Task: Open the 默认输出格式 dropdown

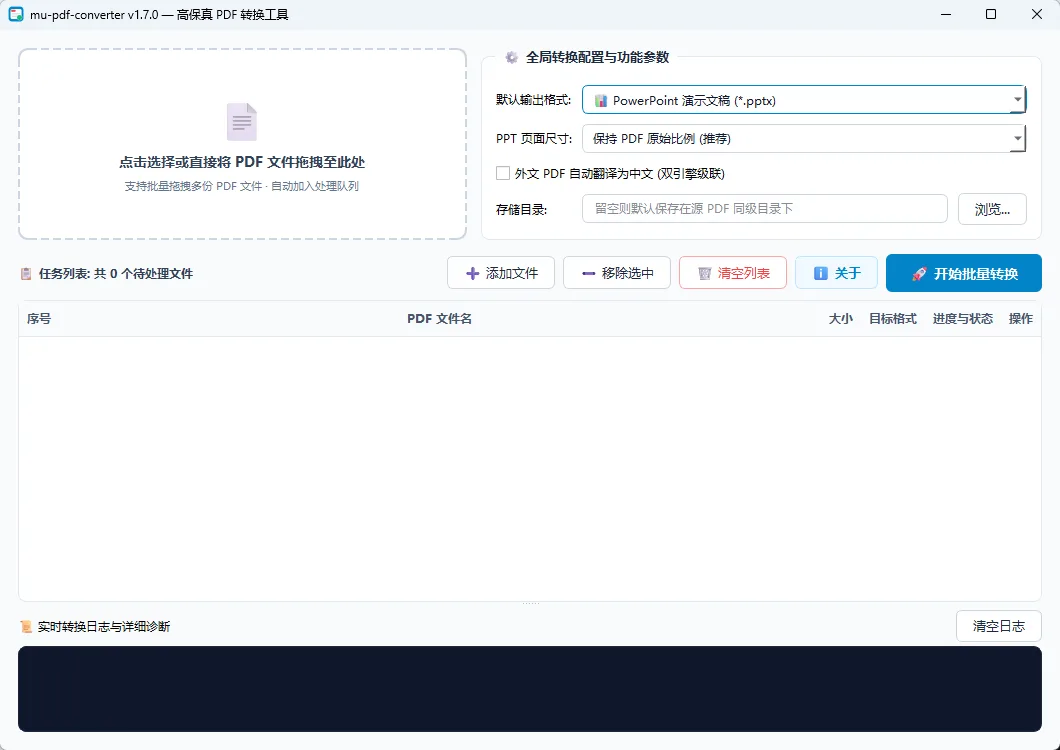Action: (x=804, y=100)
